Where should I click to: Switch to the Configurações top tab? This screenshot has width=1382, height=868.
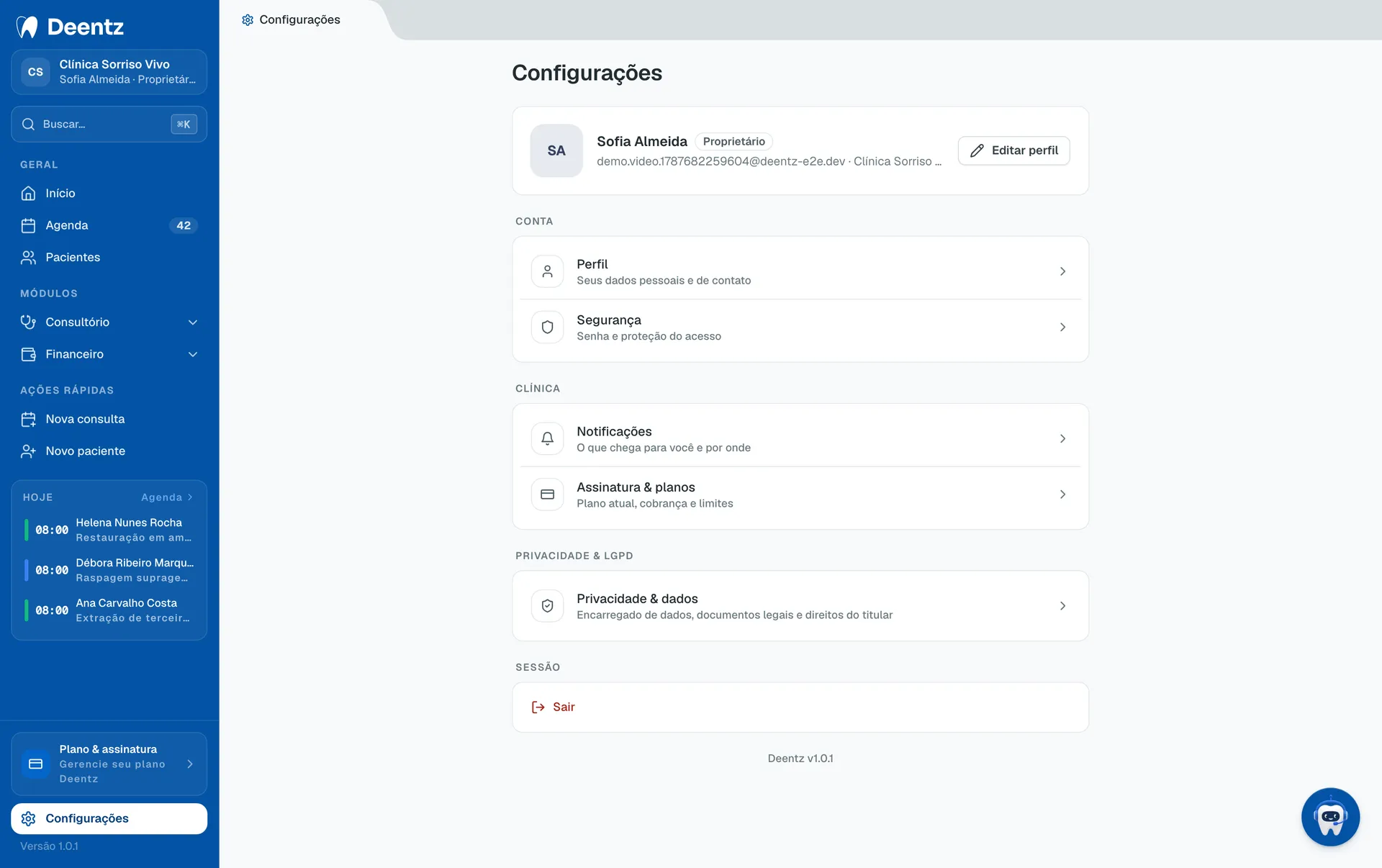point(291,19)
